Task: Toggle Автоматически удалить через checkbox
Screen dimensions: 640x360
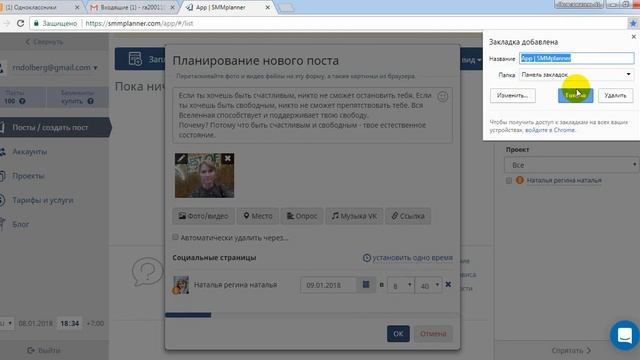Action: pyautogui.click(x=176, y=237)
